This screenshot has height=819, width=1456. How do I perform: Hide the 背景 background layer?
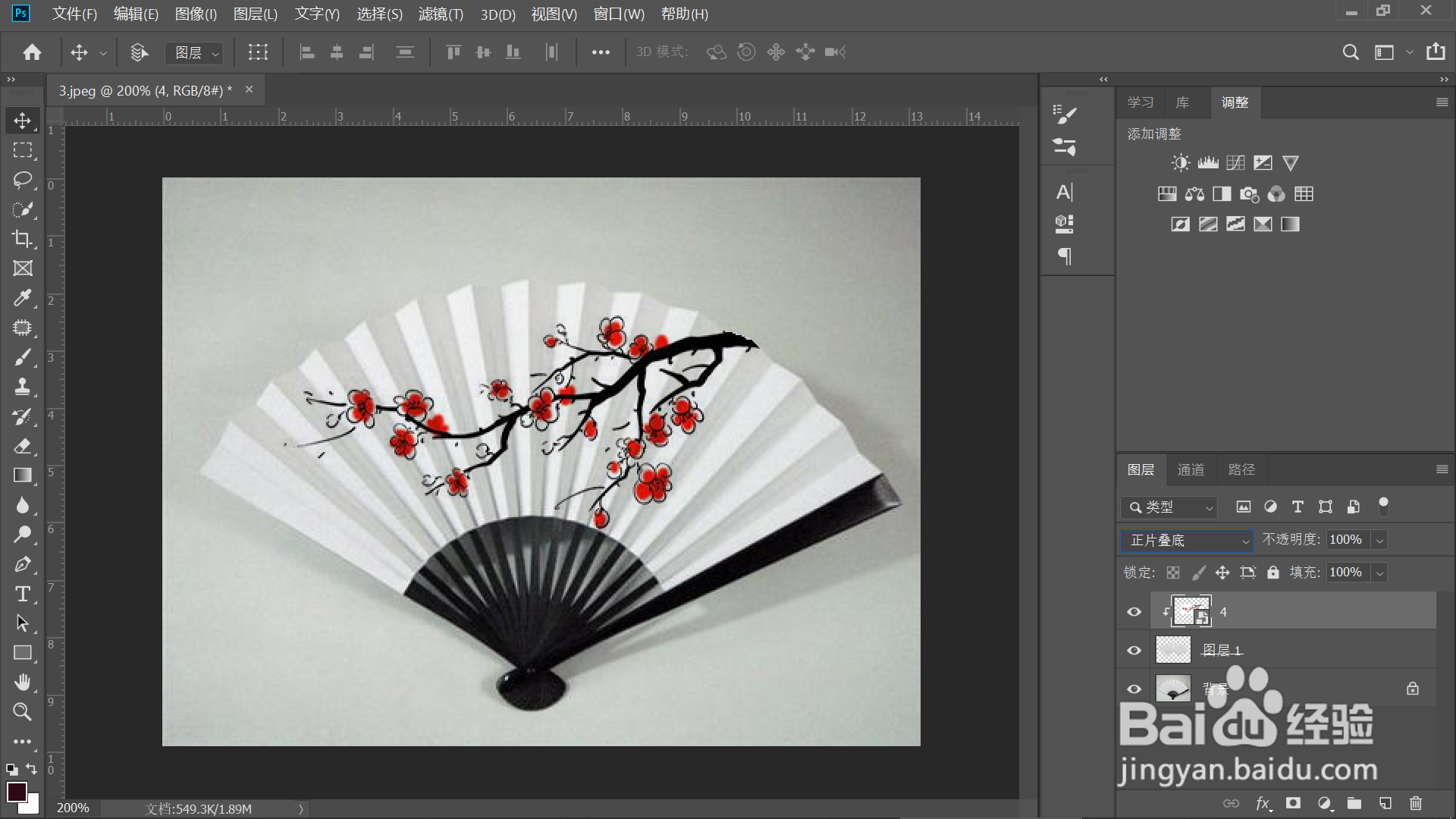pos(1134,689)
